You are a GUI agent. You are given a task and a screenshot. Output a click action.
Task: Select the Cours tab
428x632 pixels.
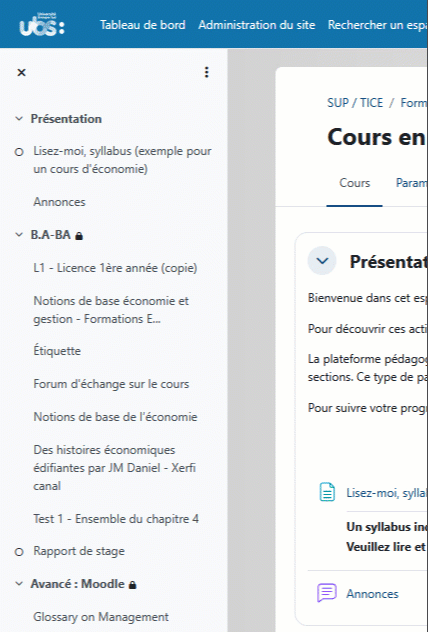tap(355, 183)
